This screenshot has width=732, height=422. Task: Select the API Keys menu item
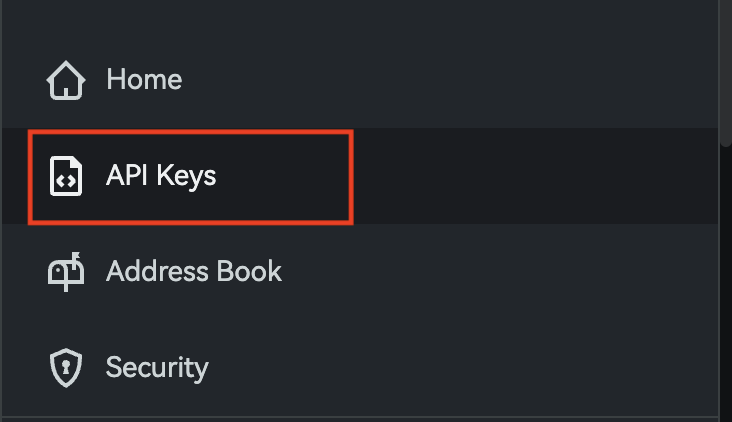click(160, 177)
